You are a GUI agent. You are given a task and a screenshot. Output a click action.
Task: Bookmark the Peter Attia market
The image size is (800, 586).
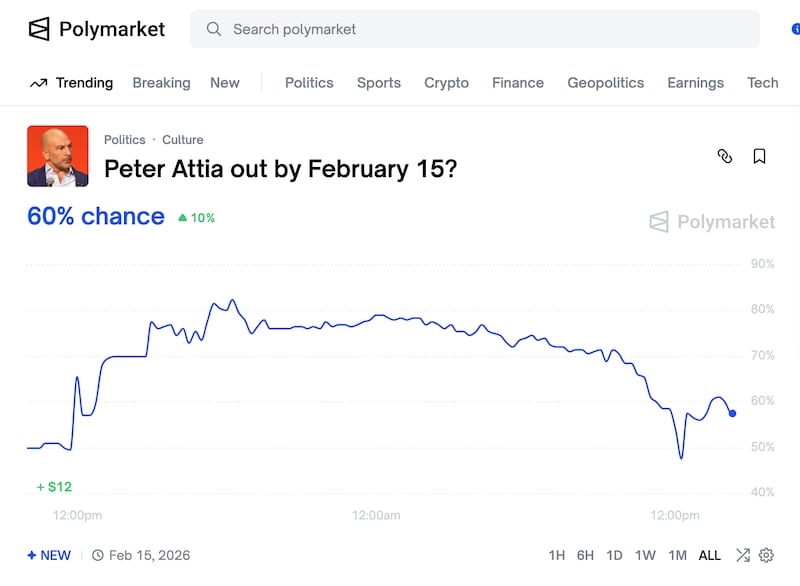pyautogui.click(x=760, y=157)
